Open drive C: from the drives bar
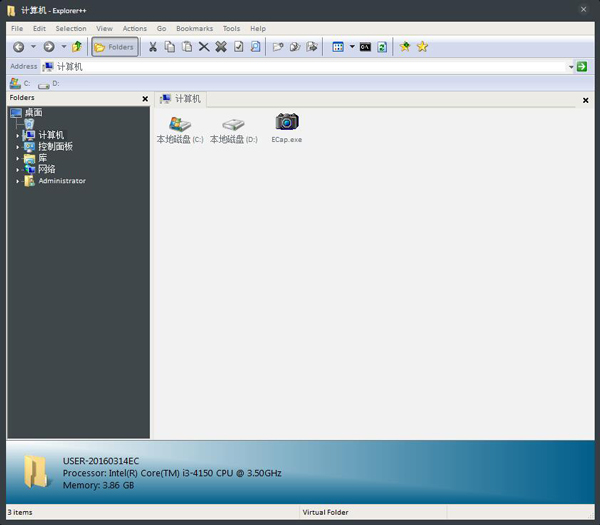The width and height of the screenshot is (600, 525). [20, 83]
